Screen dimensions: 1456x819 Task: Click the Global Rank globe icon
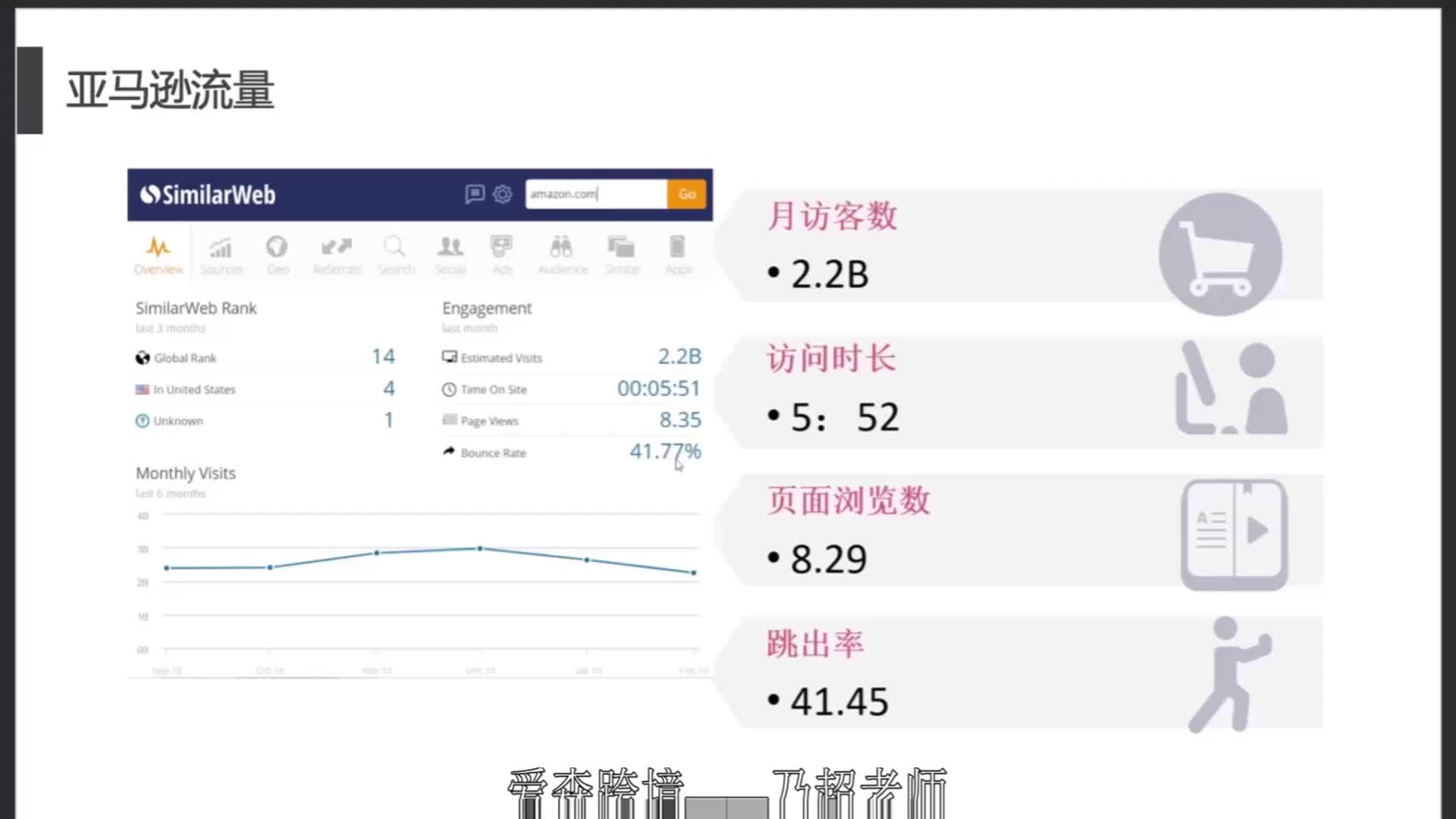coord(143,358)
